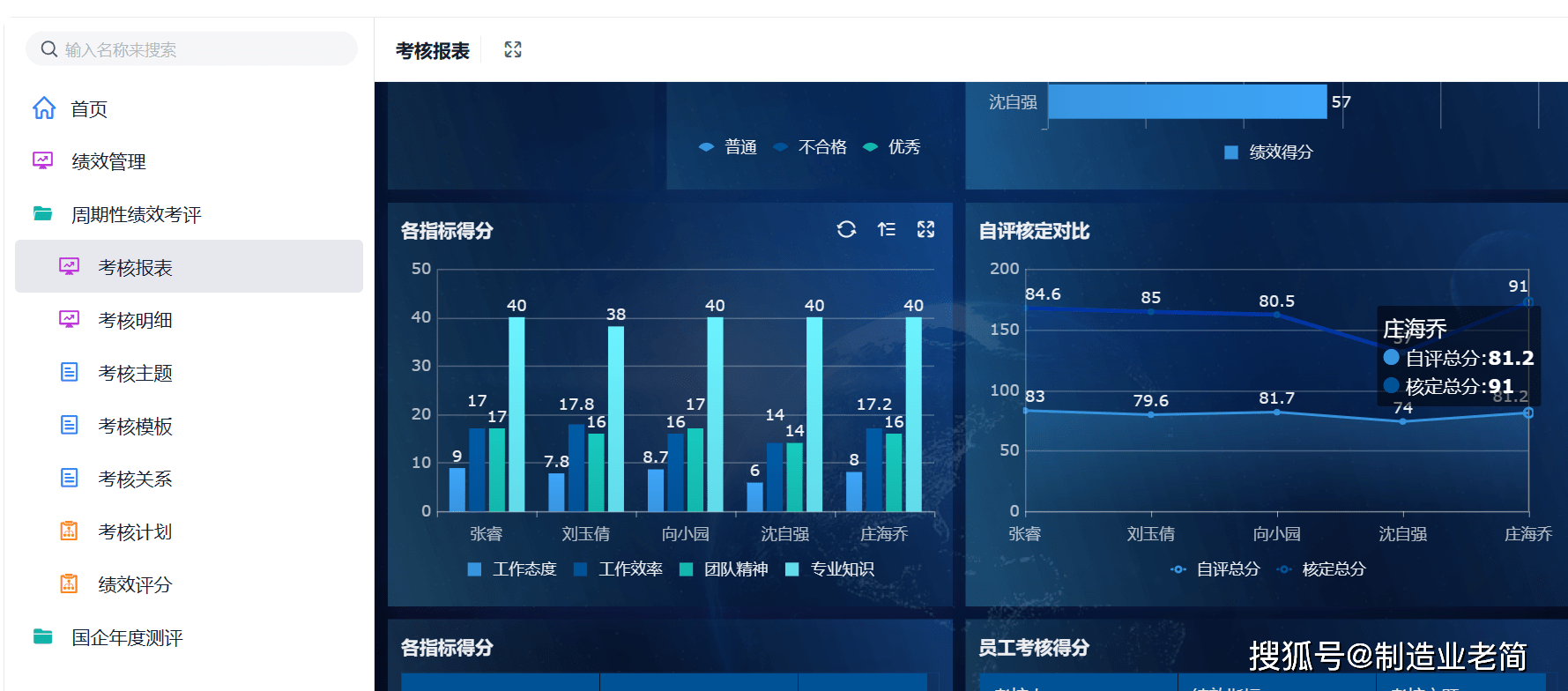Click 沈自强 data point valued 74
The image size is (1568, 691).
pos(1402,421)
